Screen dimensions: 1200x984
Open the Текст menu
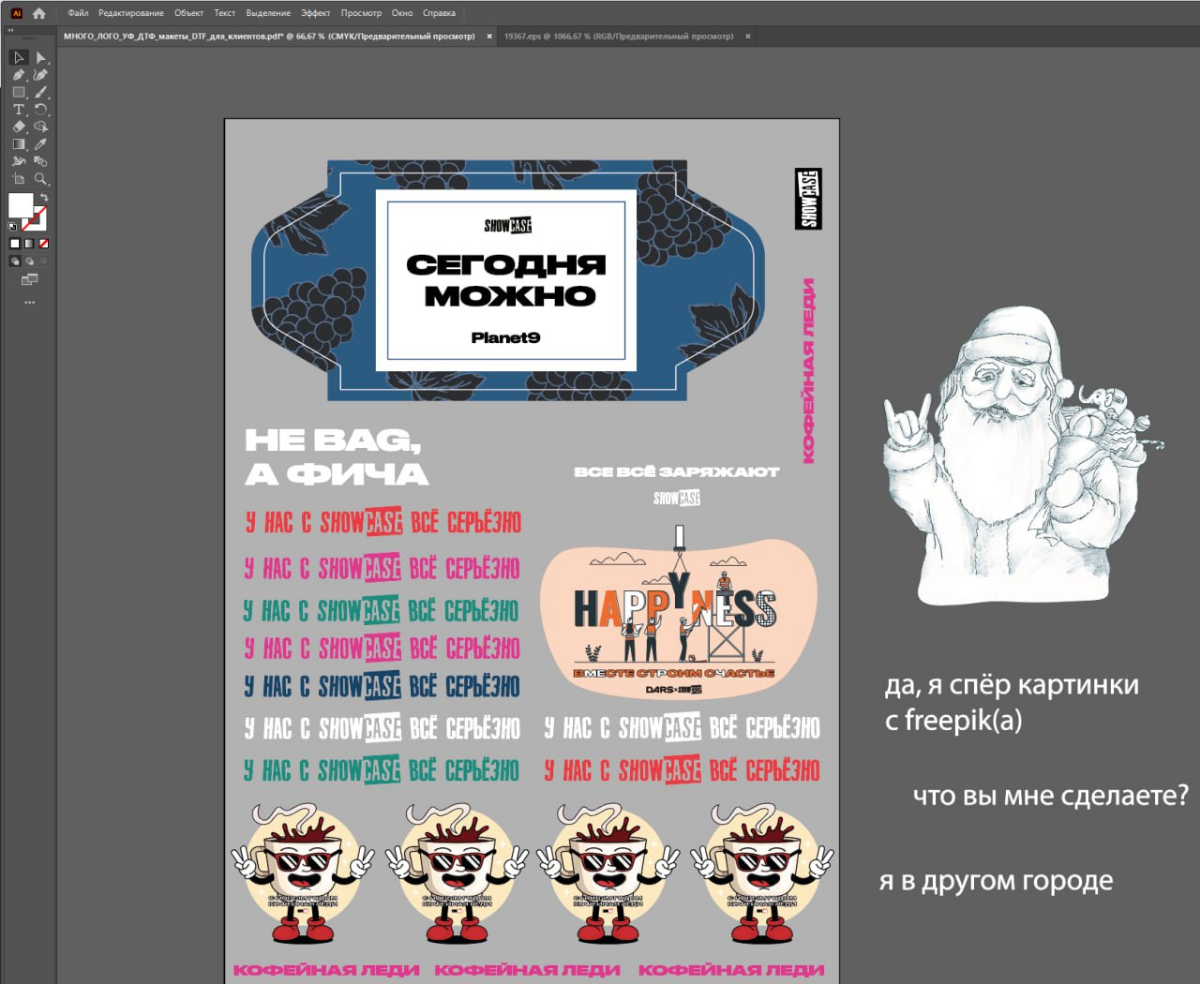point(225,13)
